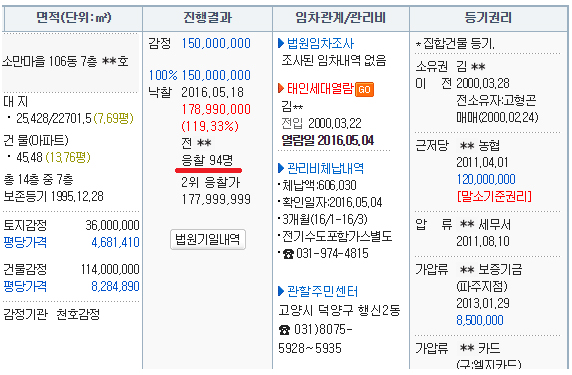Viewport: 572px width, 375px height.
Task: Select the 진행결과 column header
Action: [208, 18]
